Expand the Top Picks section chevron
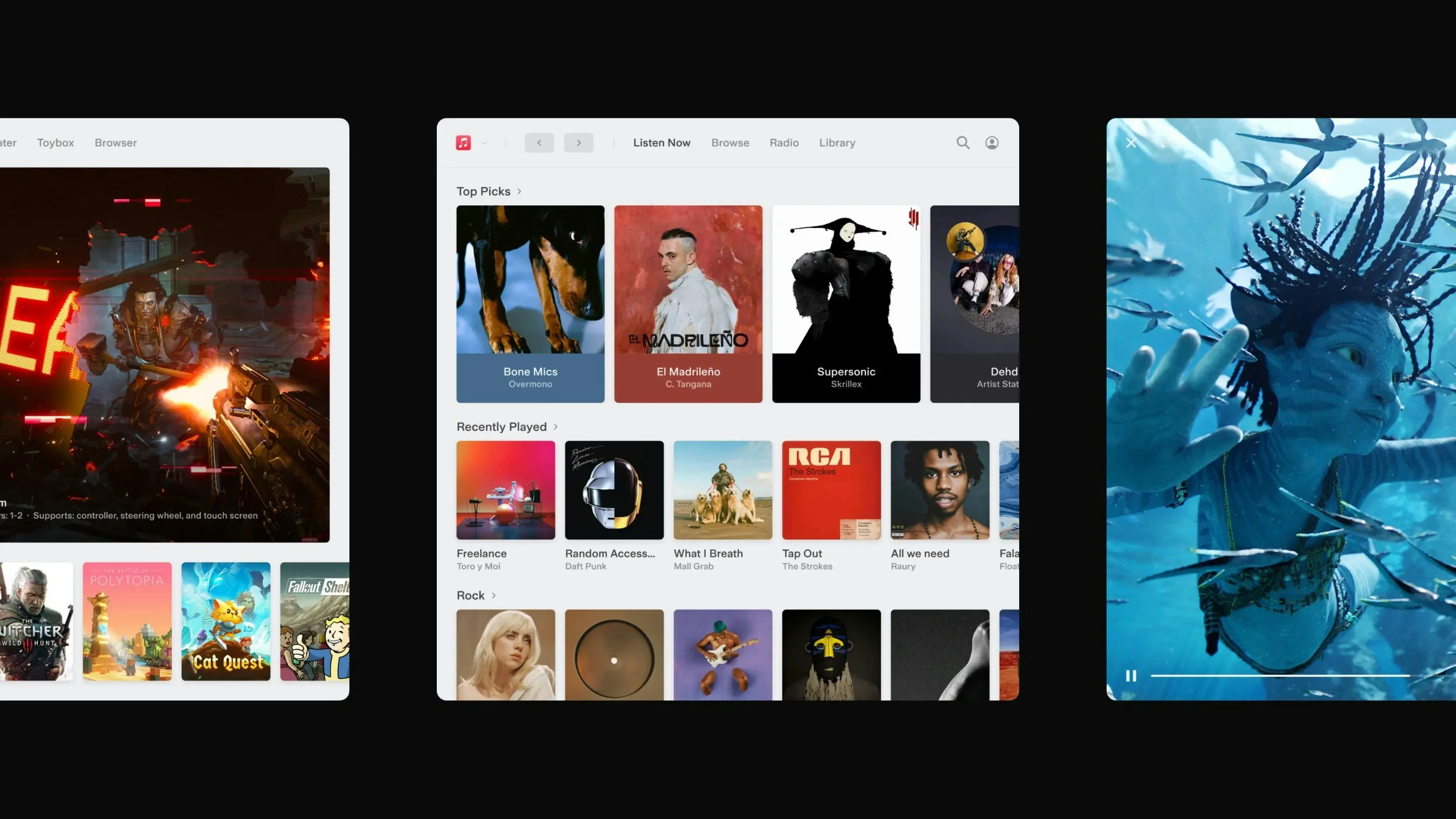This screenshot has height=819, width=1456. (x=519, y=192)
